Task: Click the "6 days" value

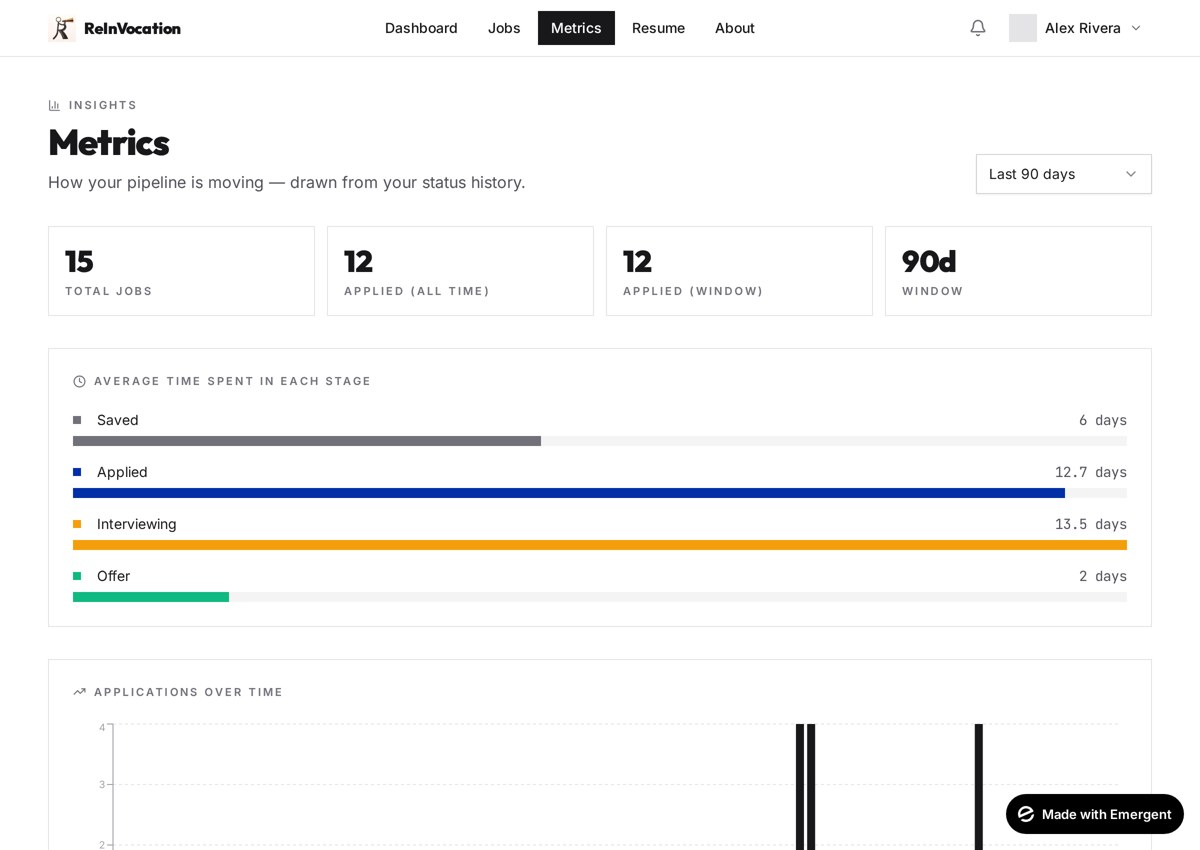Action: [x=1102, y=420]
